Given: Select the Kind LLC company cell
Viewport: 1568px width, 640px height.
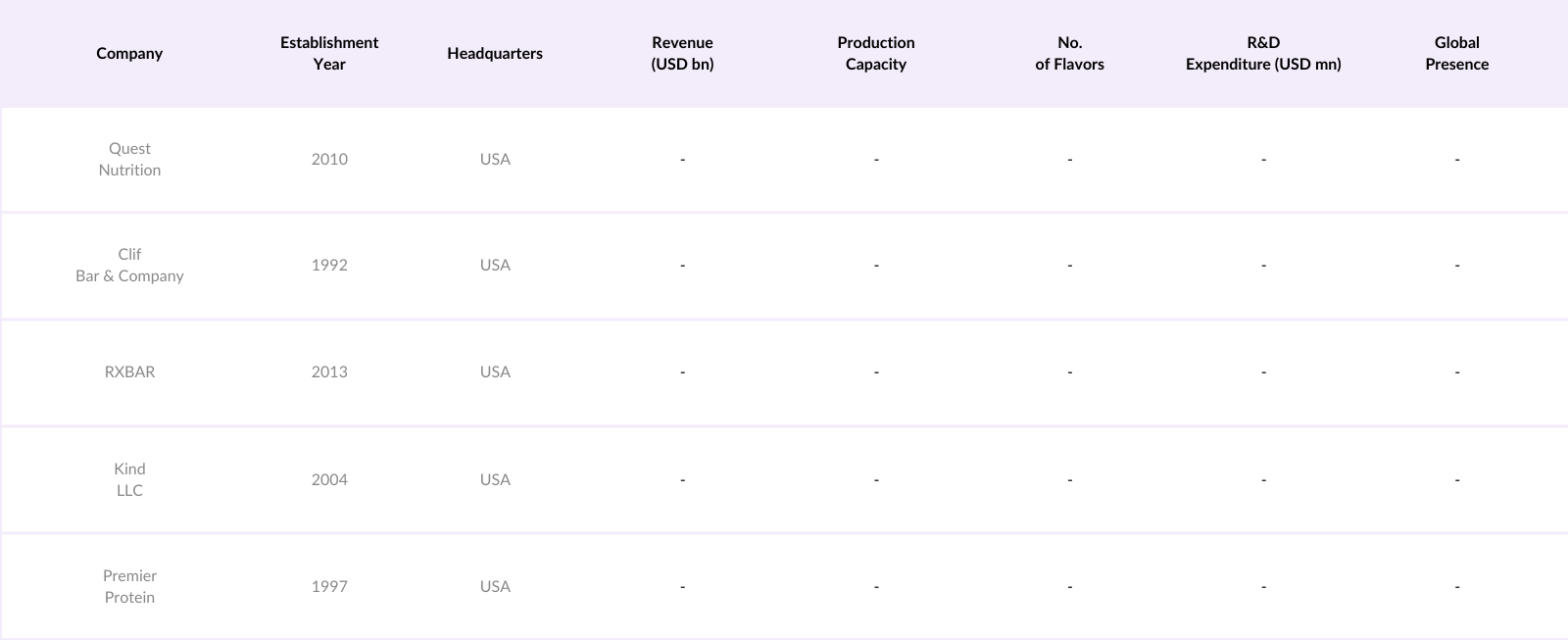Looking at the screenshot, I should pos(129,479).
